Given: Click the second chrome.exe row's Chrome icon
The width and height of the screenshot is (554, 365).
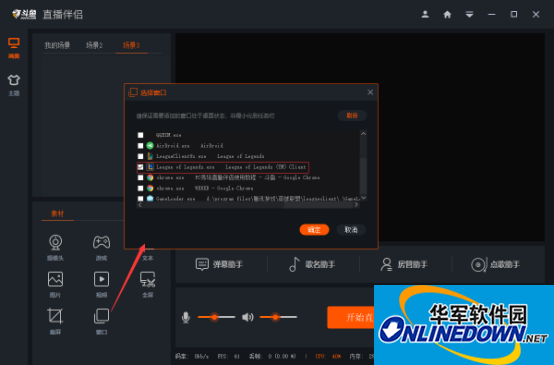Looking at the screenshot, I should pos(150,188).
